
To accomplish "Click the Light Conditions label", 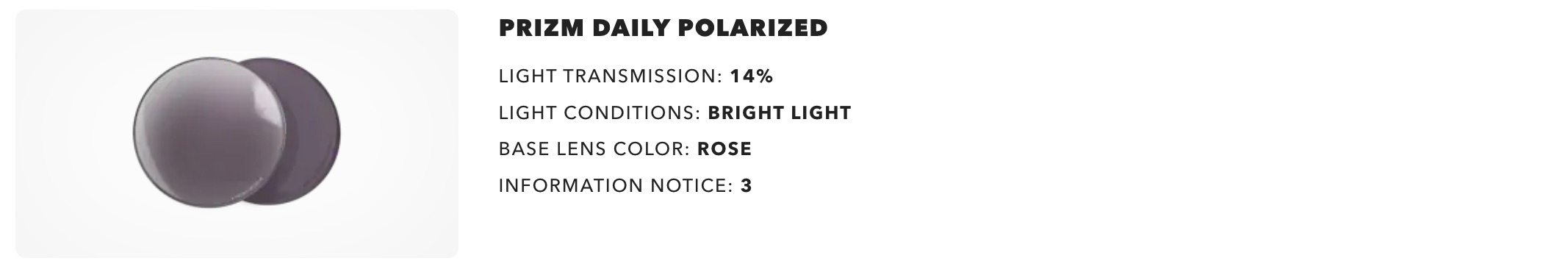I will click(x=600, y=113).
